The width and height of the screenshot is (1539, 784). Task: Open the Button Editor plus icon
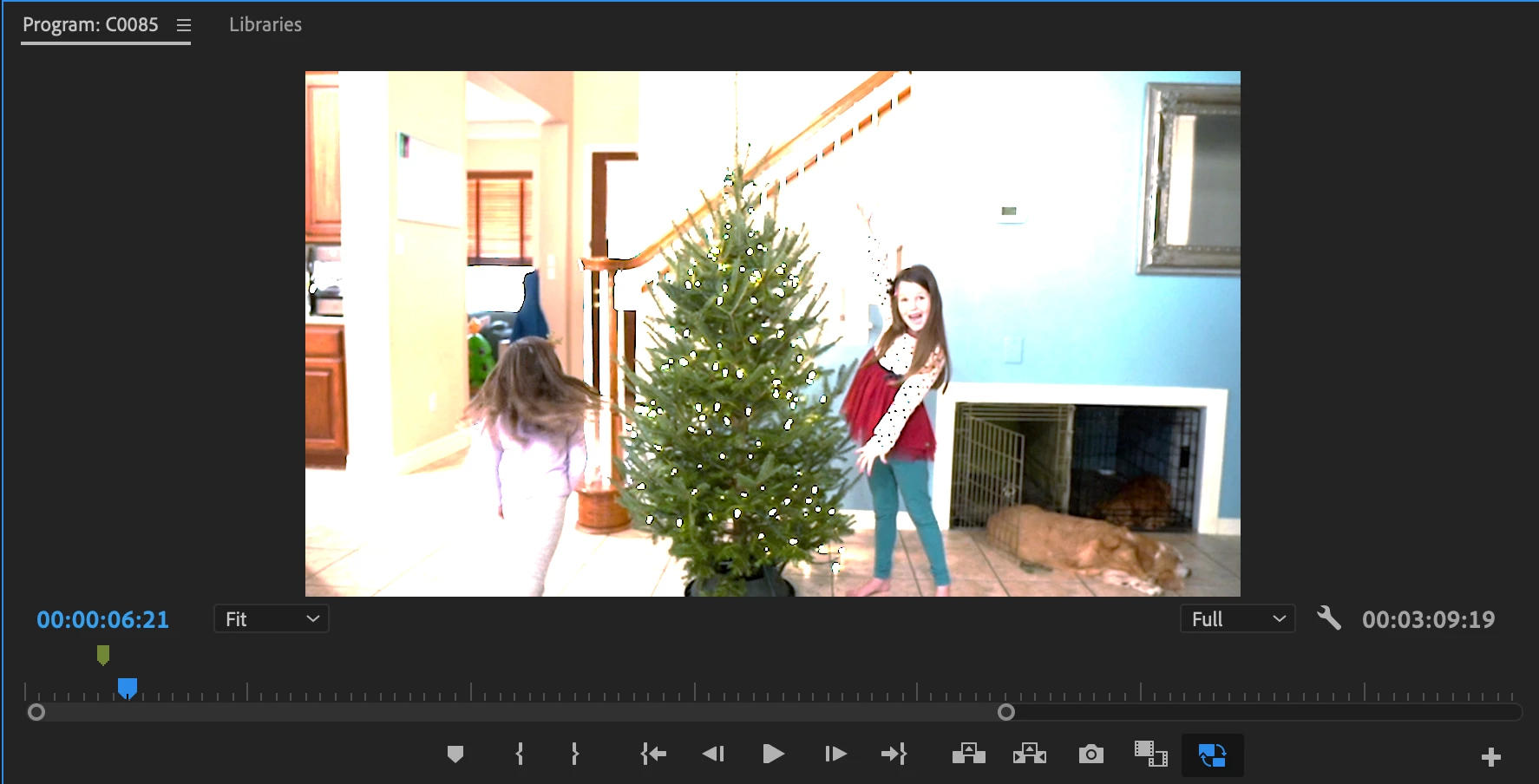pos(1490,757)
